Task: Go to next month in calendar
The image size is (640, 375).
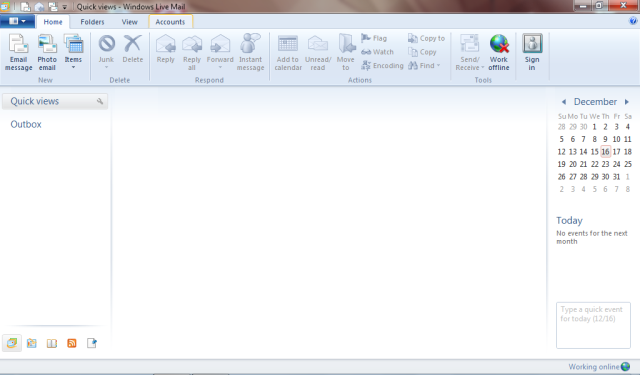Action: [x=627, y=102]
